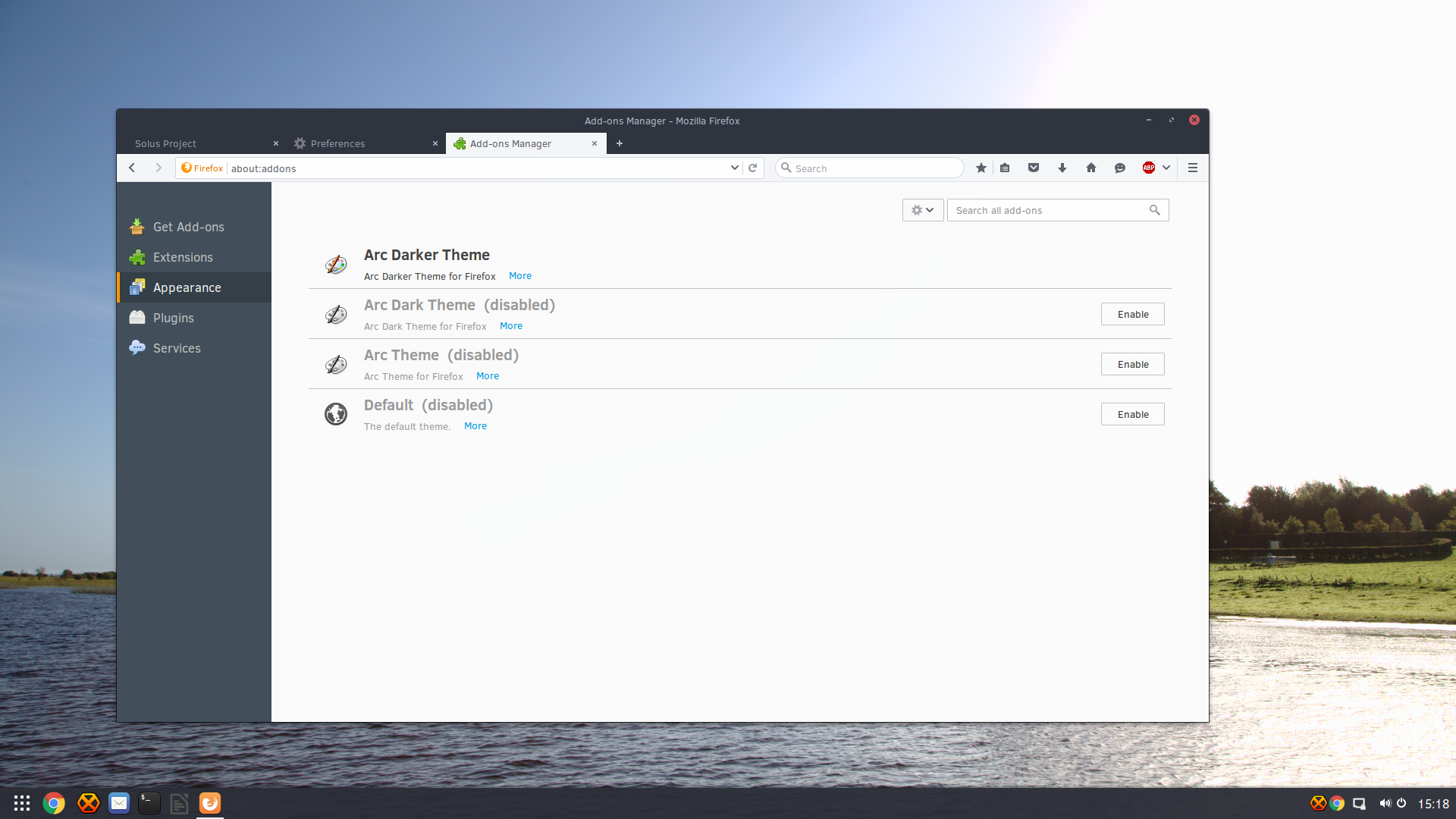
Task: Select the Arc Darker Theme title
Action: [x=427, y=255]
